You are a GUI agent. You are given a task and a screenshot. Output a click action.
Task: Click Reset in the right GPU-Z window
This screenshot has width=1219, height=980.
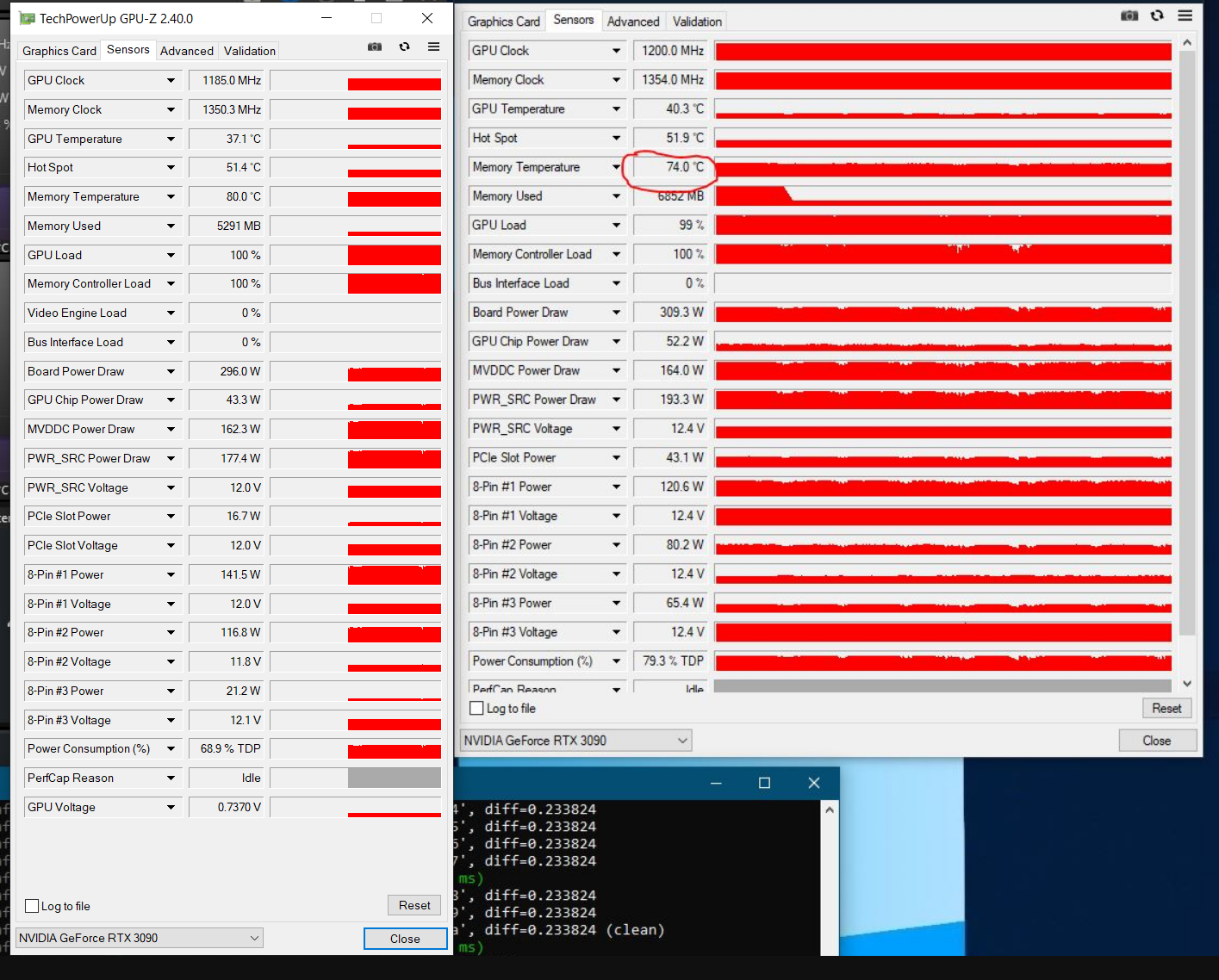(x=1166, y=708)
